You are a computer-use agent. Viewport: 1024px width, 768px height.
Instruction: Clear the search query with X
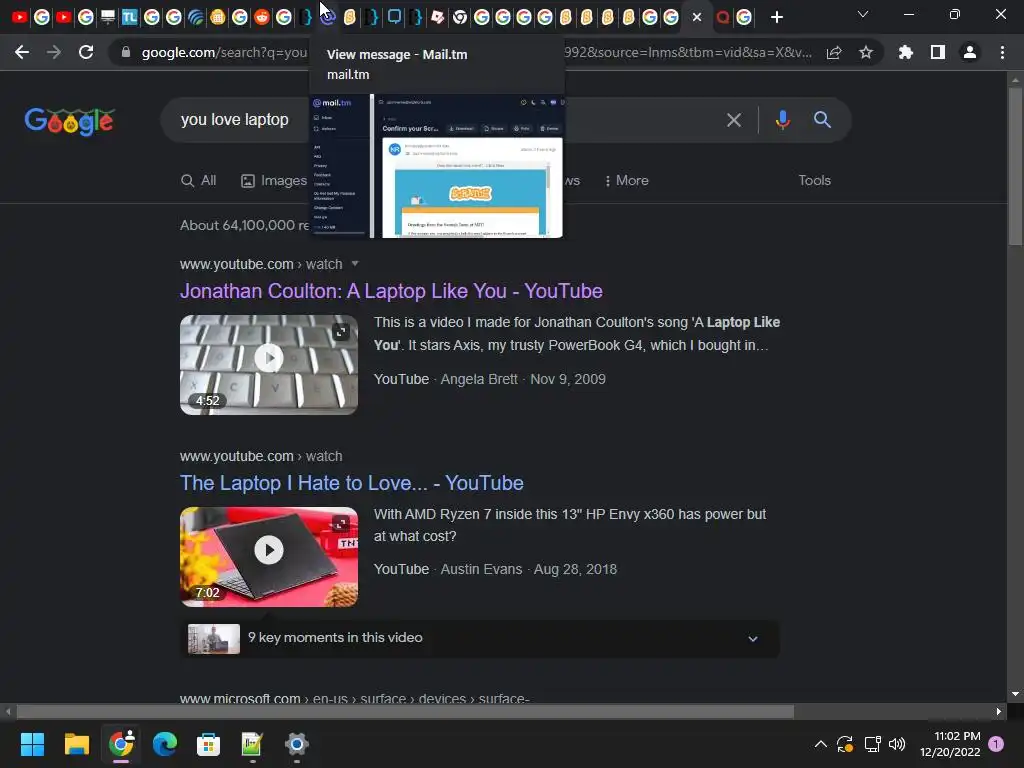(733, 120)
